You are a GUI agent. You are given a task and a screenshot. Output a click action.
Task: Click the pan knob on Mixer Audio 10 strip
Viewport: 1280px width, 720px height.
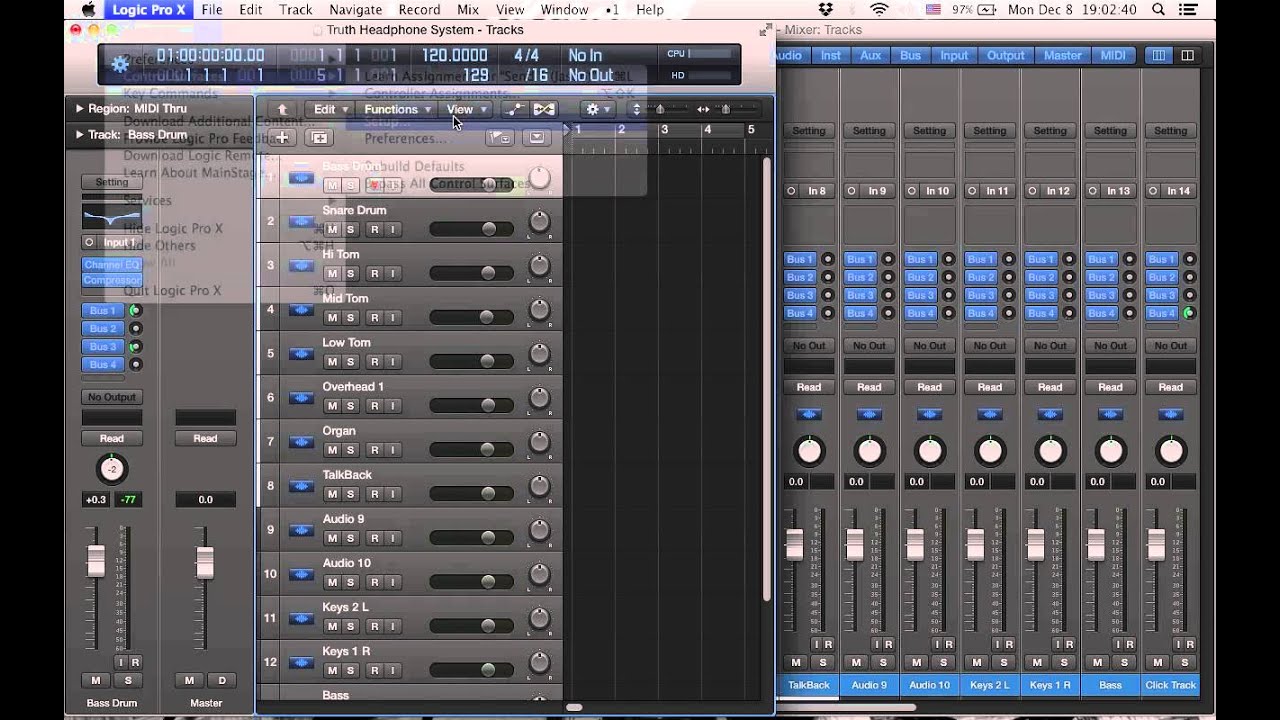pos(930,451)
